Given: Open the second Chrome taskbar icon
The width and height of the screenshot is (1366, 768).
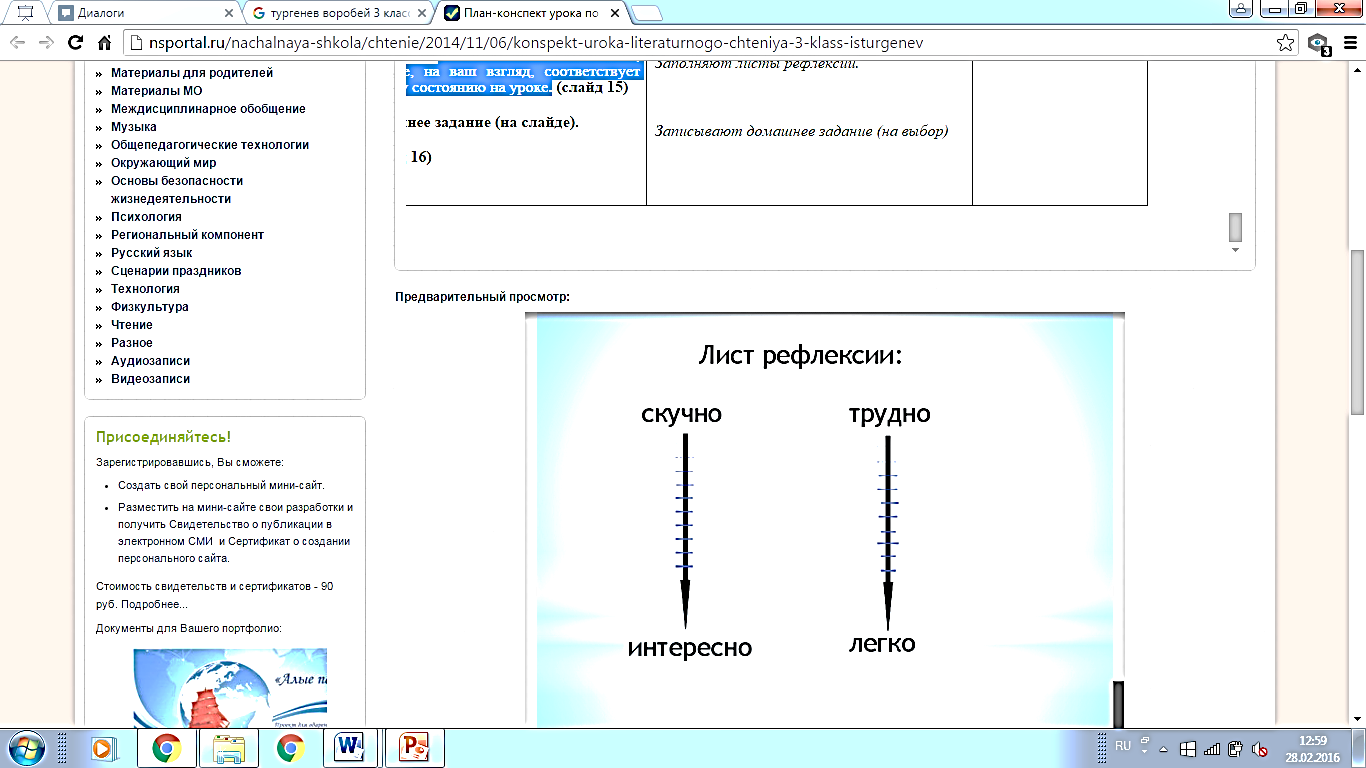Looking at the screenshot, I should [x=291, y=748].
